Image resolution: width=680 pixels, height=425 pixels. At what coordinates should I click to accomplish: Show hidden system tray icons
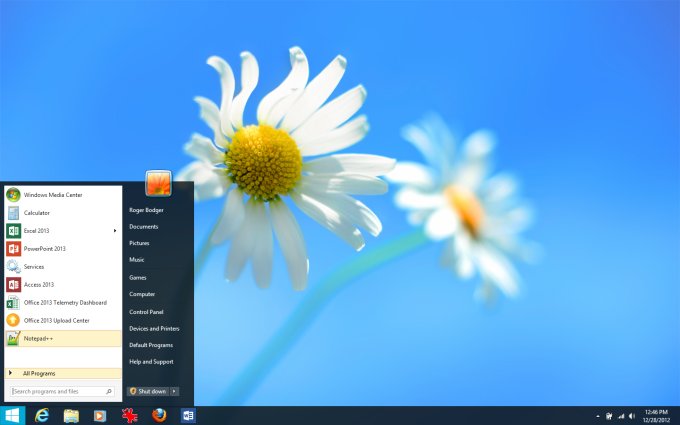[598, 416]
